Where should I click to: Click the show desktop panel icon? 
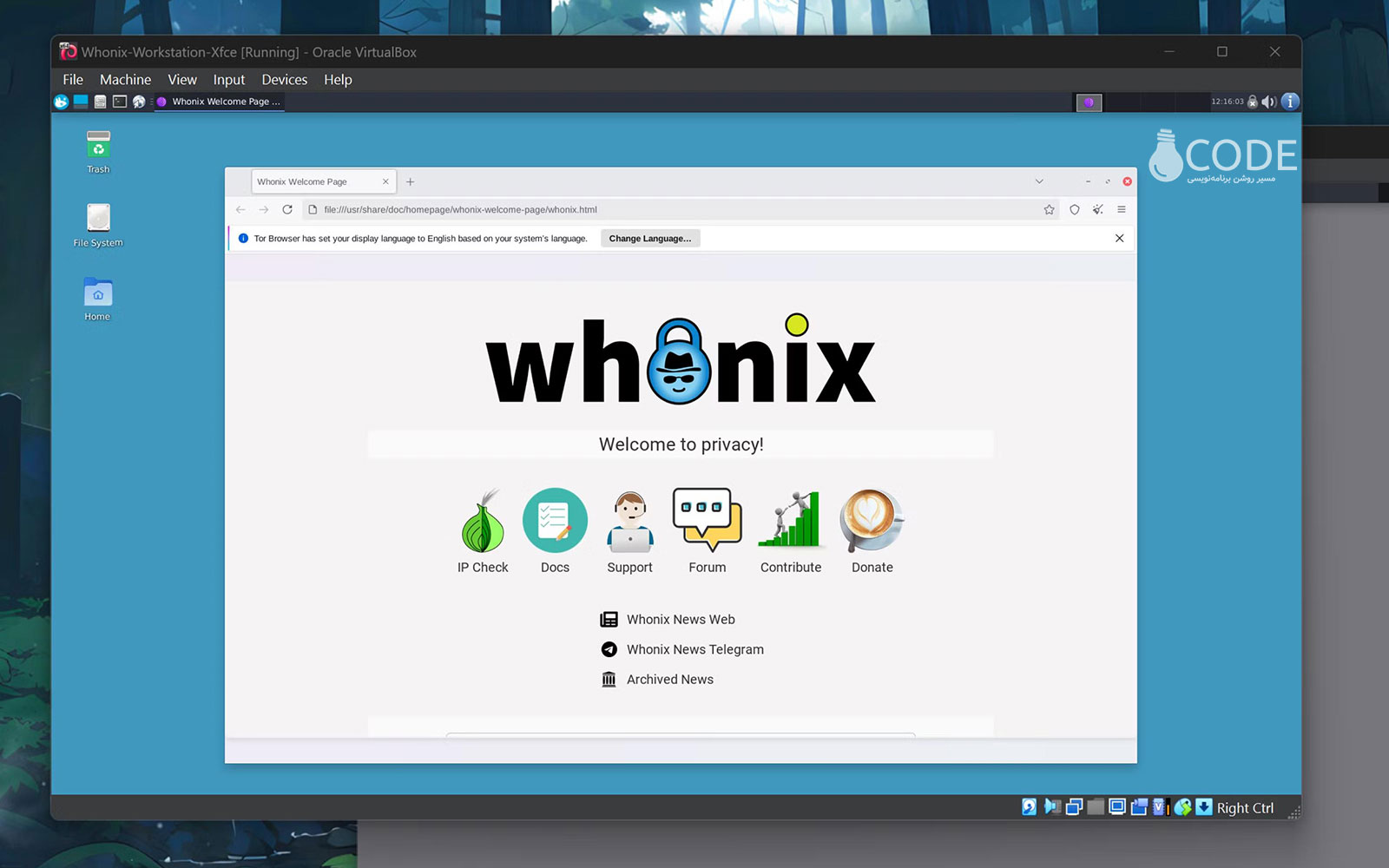[x=81, y=102]
